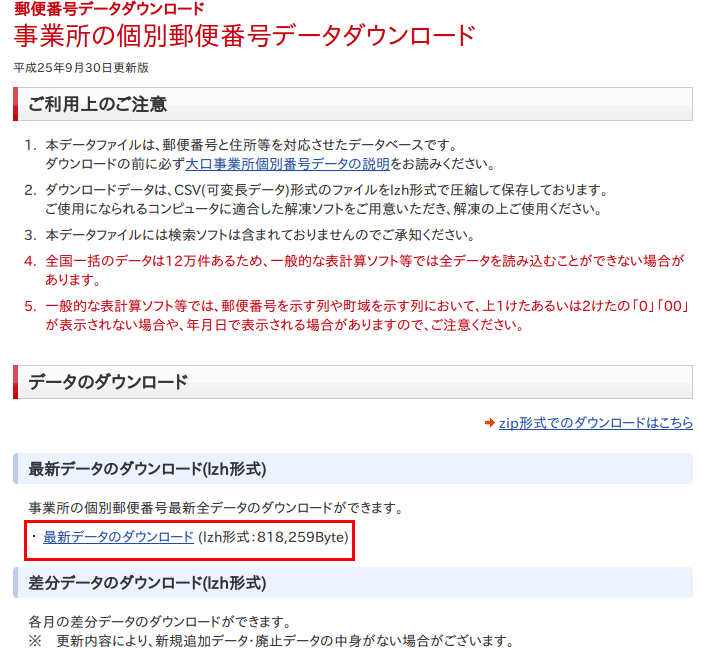The width and height of the screenshot is (702, 649).
Task: Click the 差分データのダウンロード(lzh形式) subheading
Action: pyautogui.click(x=147, y=583)
